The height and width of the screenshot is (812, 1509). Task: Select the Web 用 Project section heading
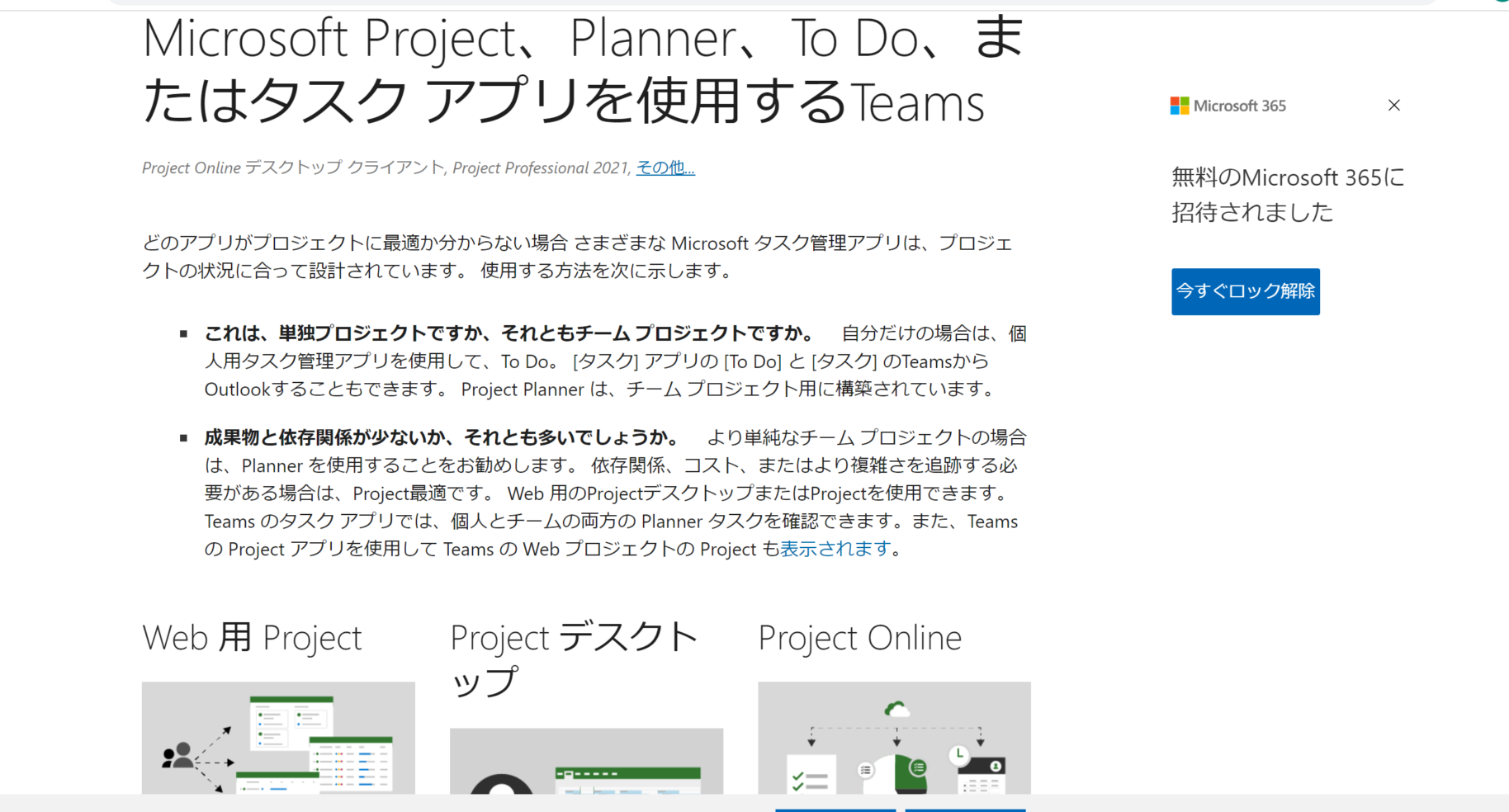[x=251, y=636]
